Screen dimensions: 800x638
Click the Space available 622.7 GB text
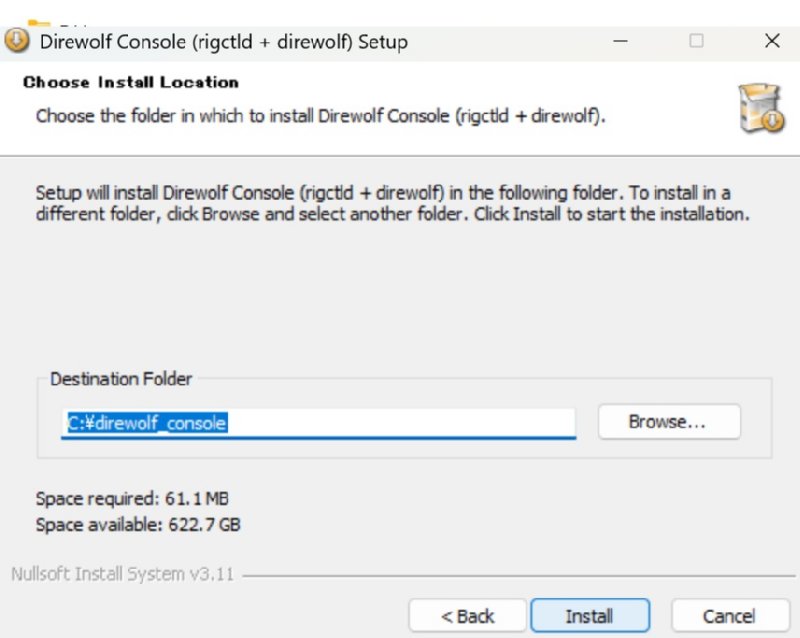137,524
